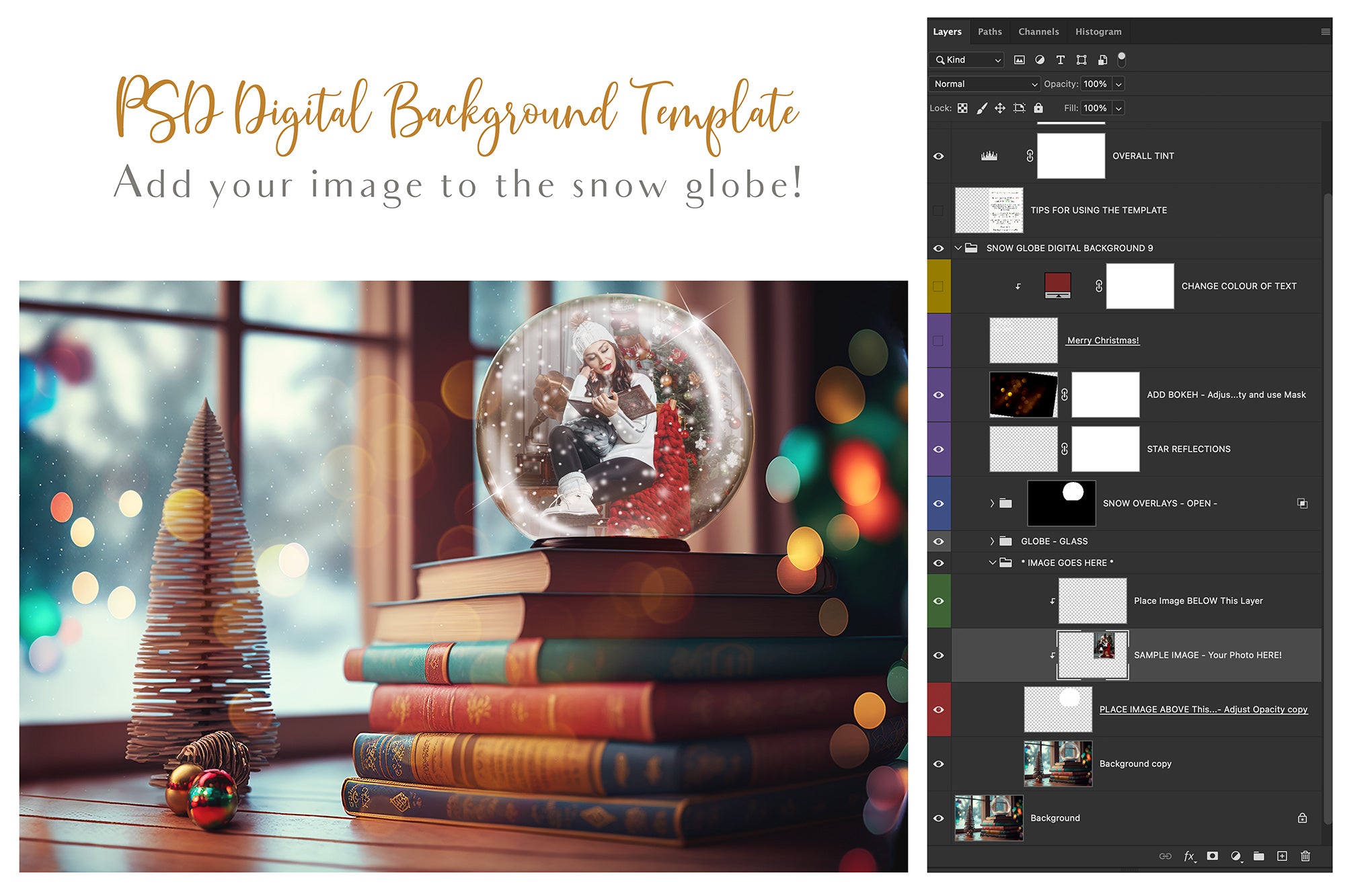This screenshot has height=896, width=1345.
Task: Open the Opacity 100% dropdown
Action: (x=1118, y=84)
